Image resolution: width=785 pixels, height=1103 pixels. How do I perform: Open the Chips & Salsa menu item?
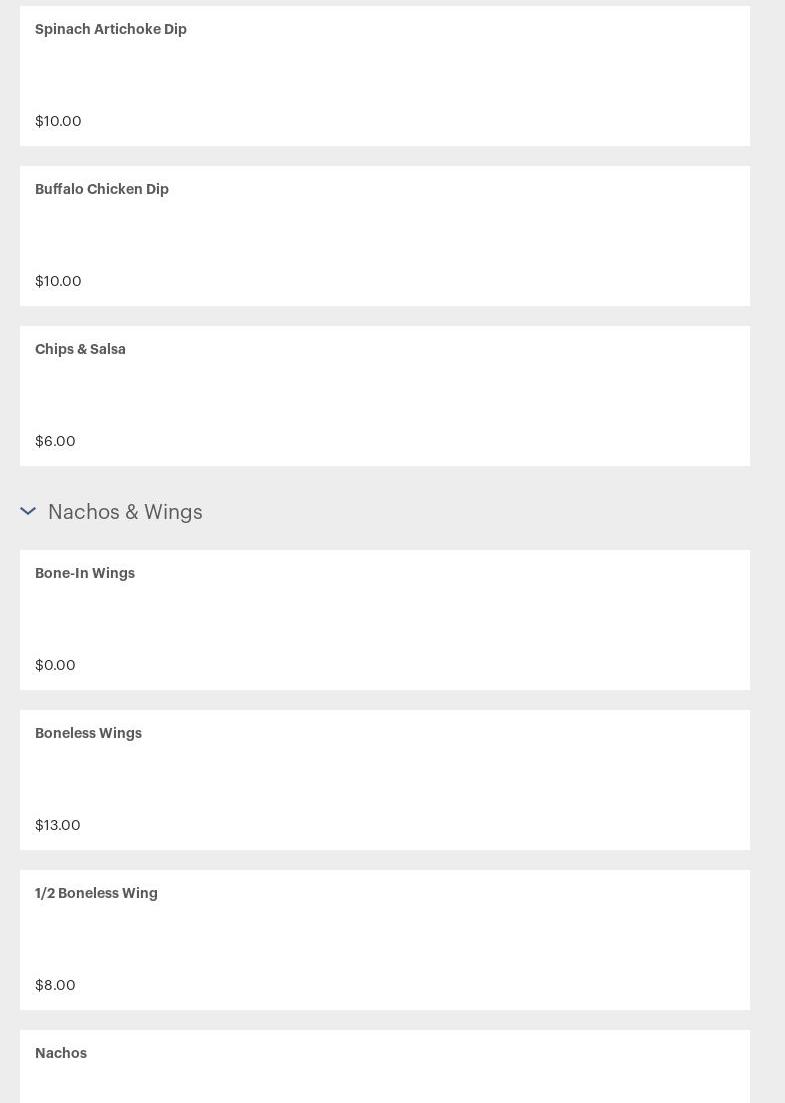coord(385,396)
